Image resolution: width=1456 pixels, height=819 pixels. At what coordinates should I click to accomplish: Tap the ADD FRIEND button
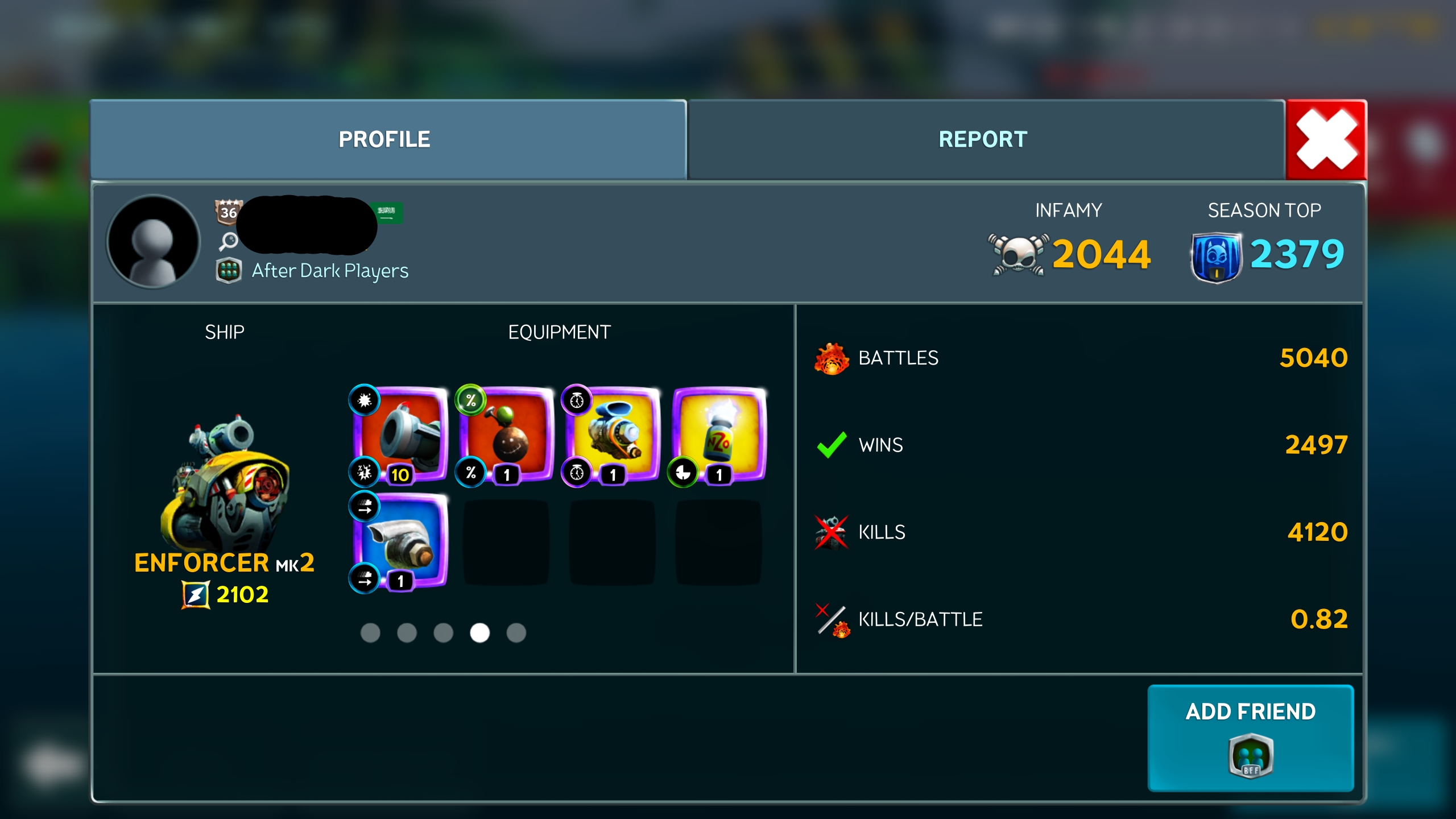click(x=1251, y=738)
